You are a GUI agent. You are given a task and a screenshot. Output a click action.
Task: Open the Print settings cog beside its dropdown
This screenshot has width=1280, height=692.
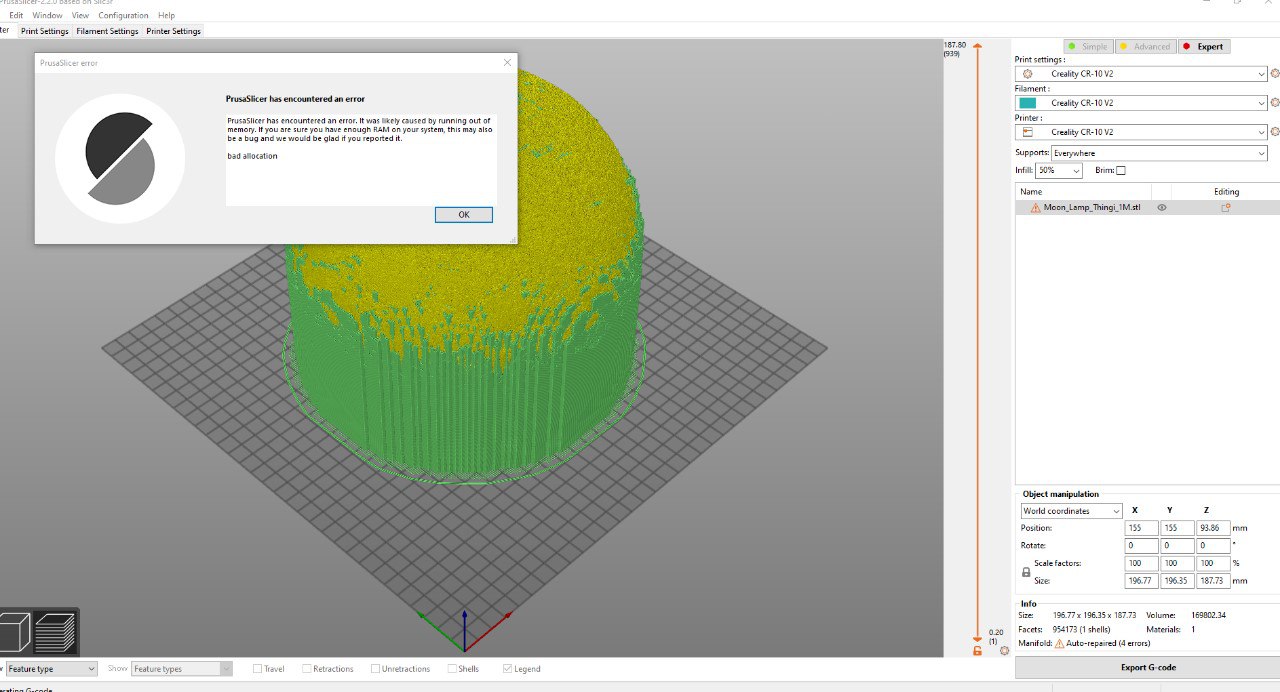(1274, 74)
